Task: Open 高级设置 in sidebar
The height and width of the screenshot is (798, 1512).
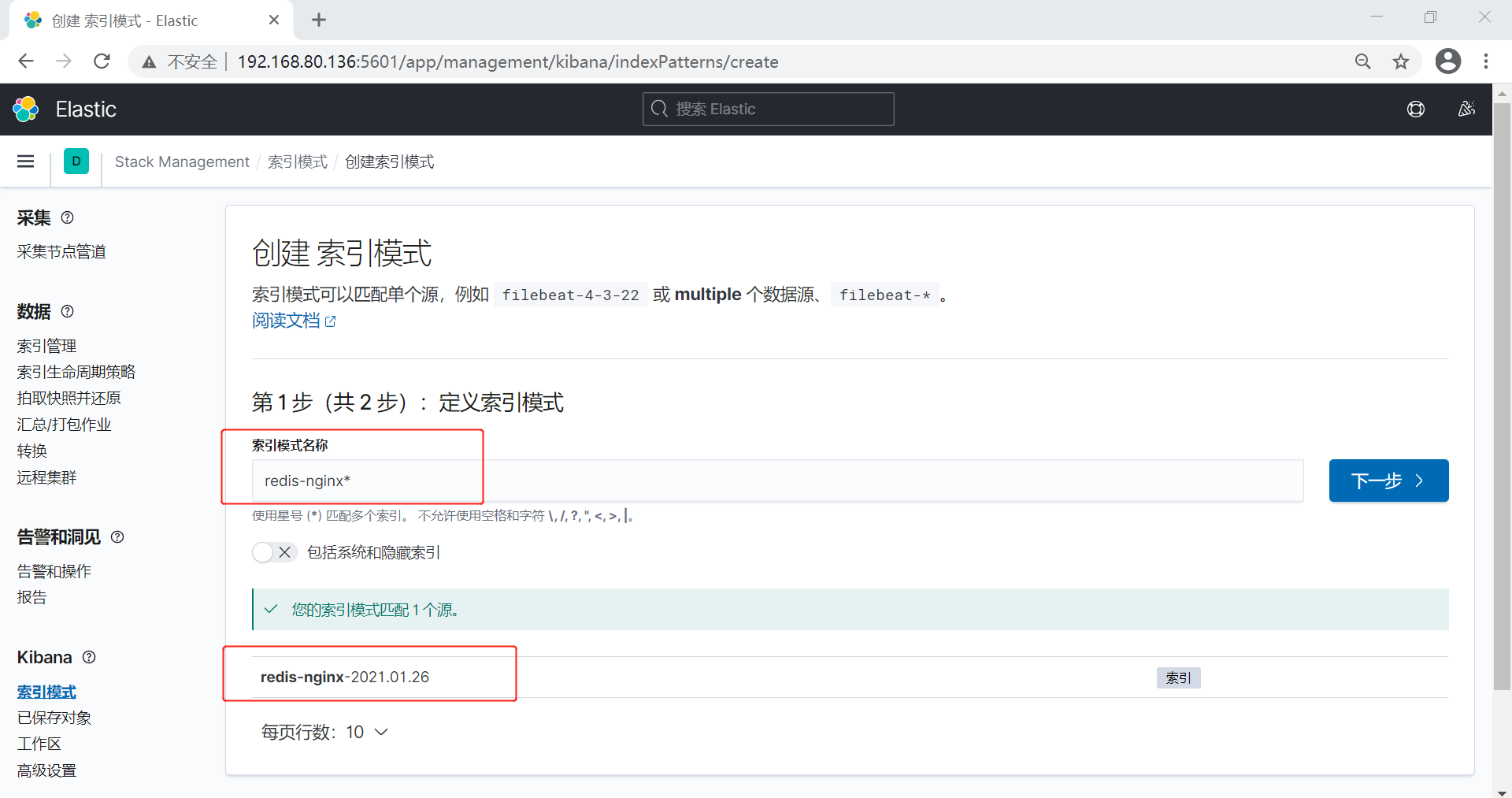Action: pos(46,770)
